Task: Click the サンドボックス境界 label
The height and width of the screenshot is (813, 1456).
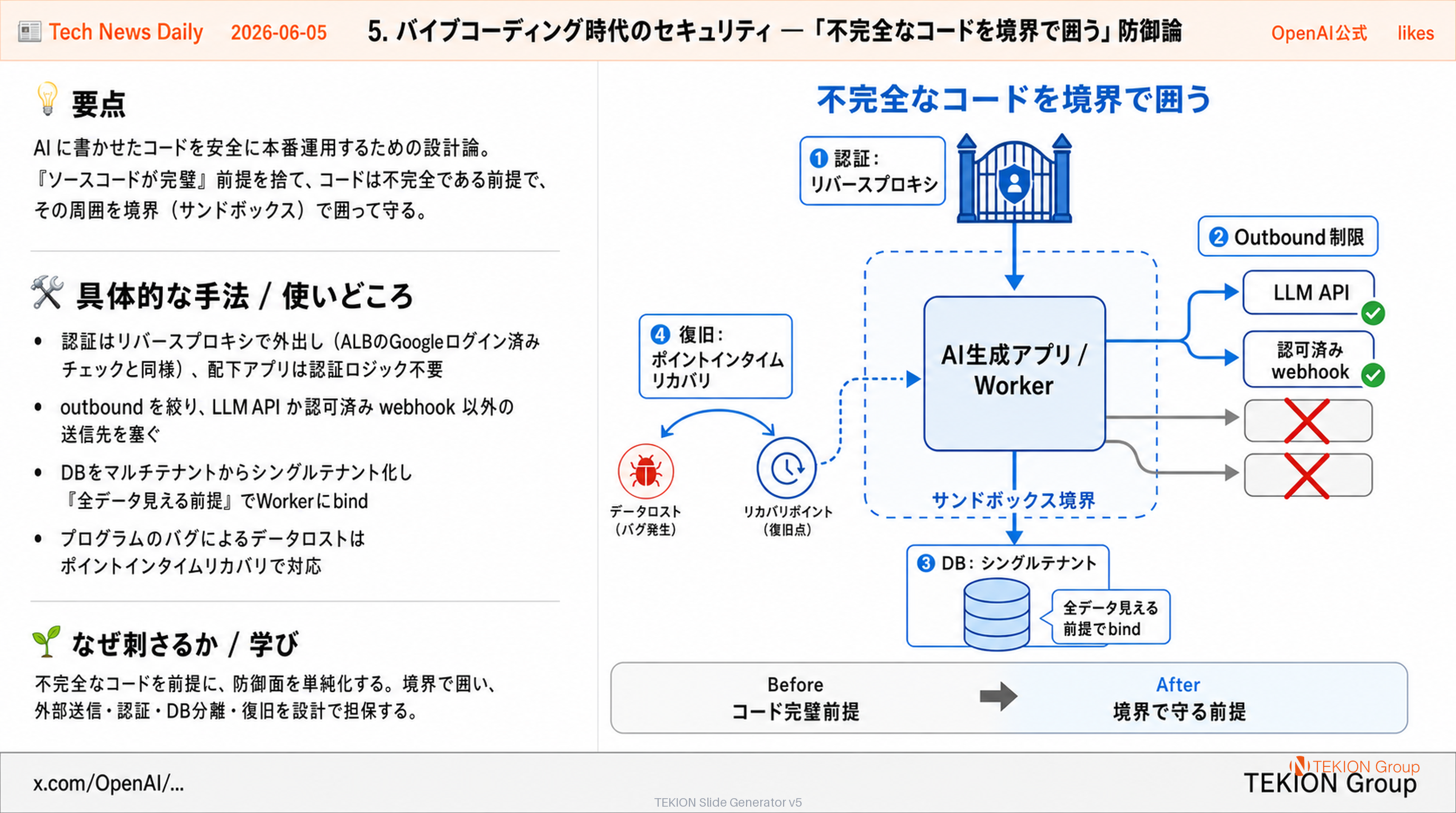Action: click(x=1014, y=500)
